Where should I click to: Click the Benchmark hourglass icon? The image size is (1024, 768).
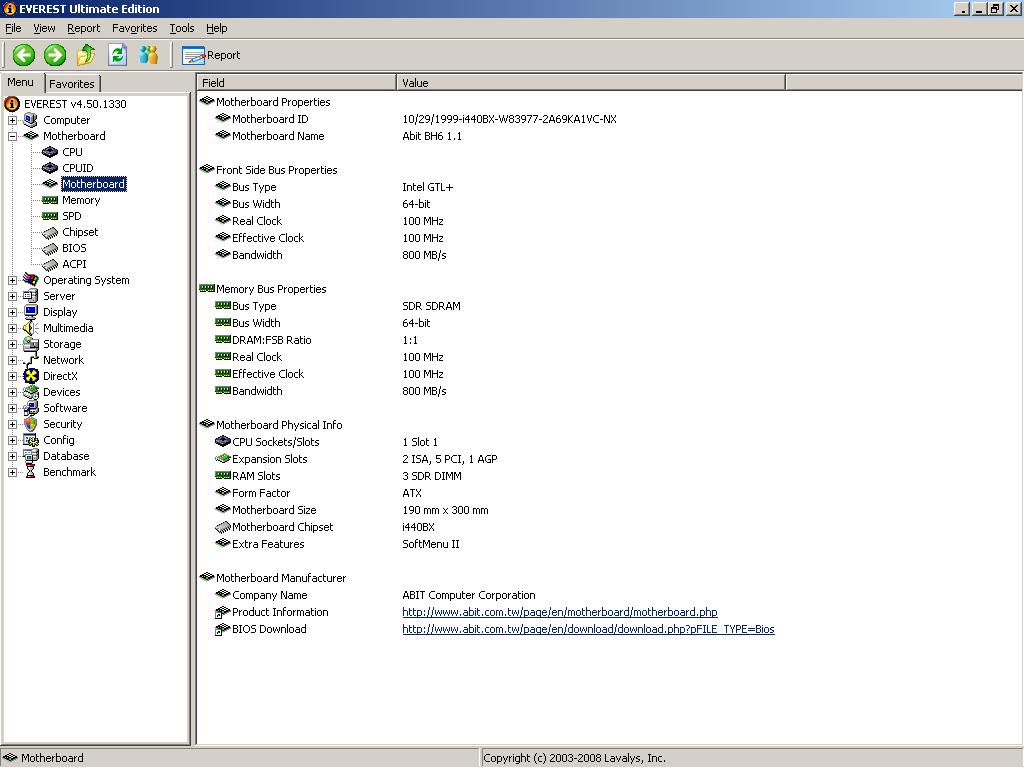pos(31,472)
